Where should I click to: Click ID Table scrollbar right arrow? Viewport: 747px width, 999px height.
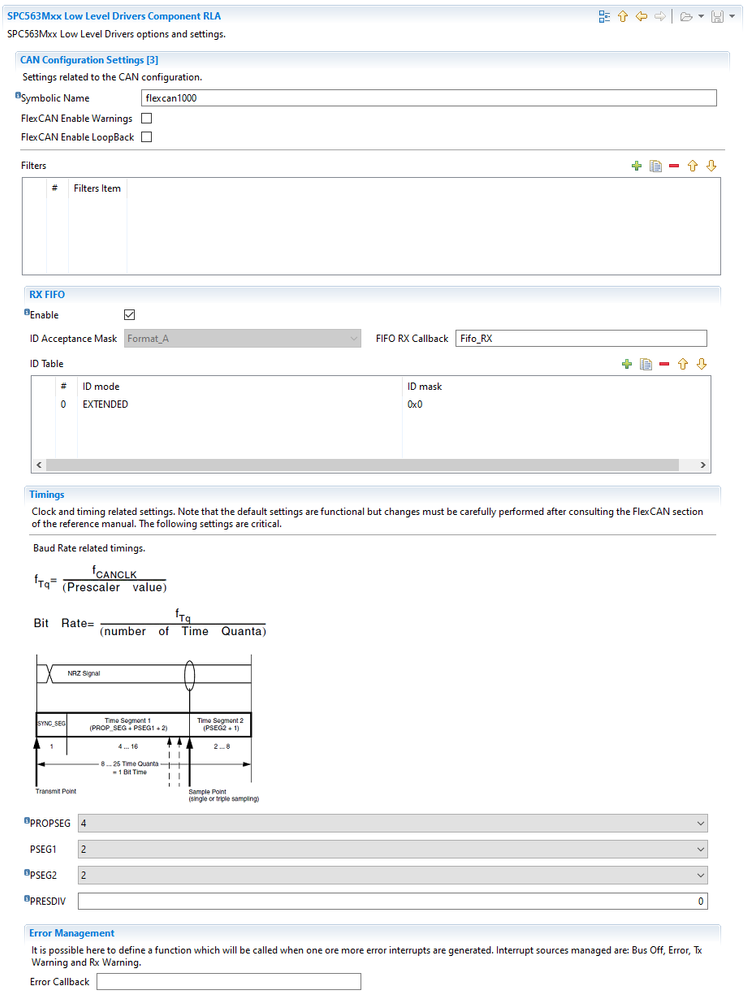(703, 465)
